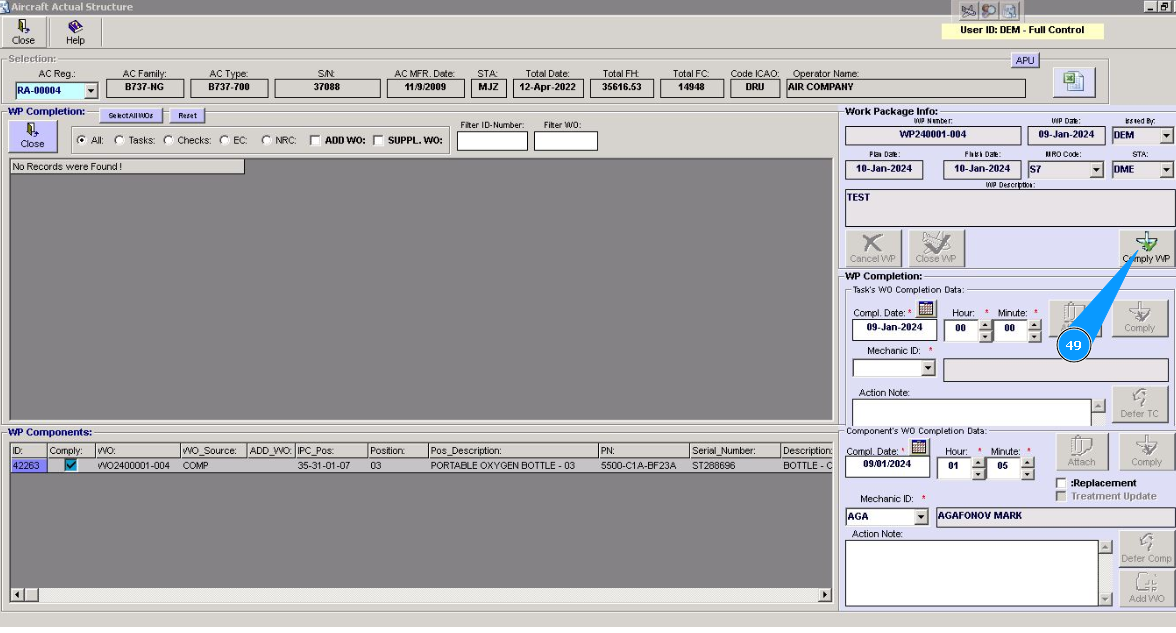
Task: Click Close in WP Completion panel
Action: (x=32, y=136)
